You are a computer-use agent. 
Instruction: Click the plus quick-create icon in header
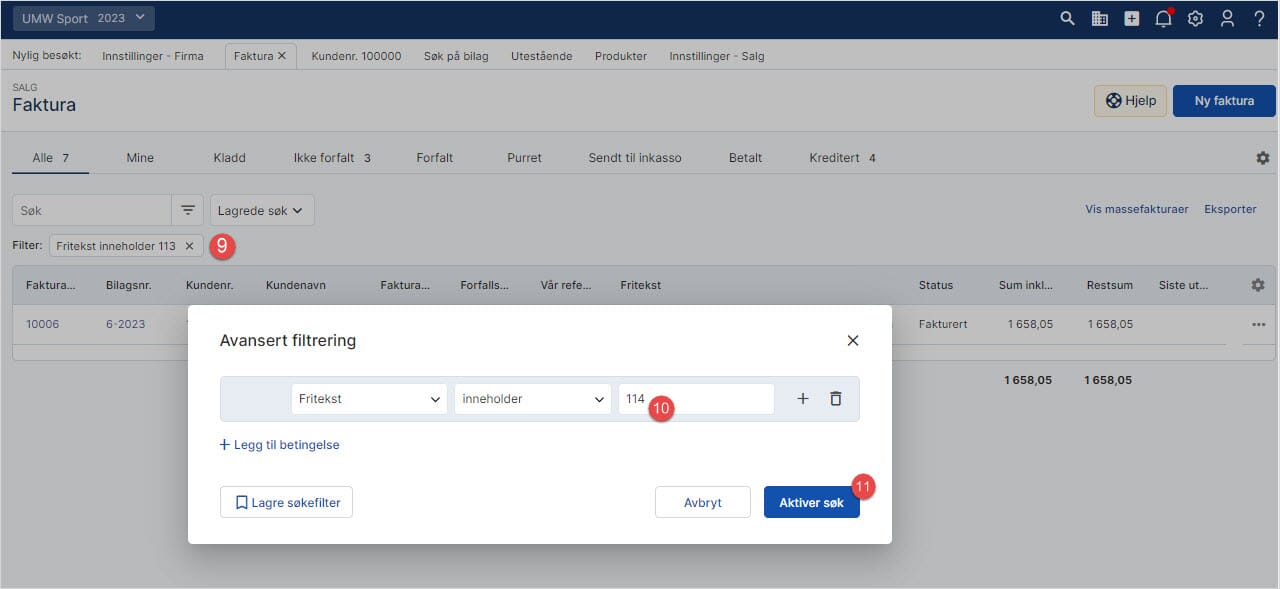1131,18
